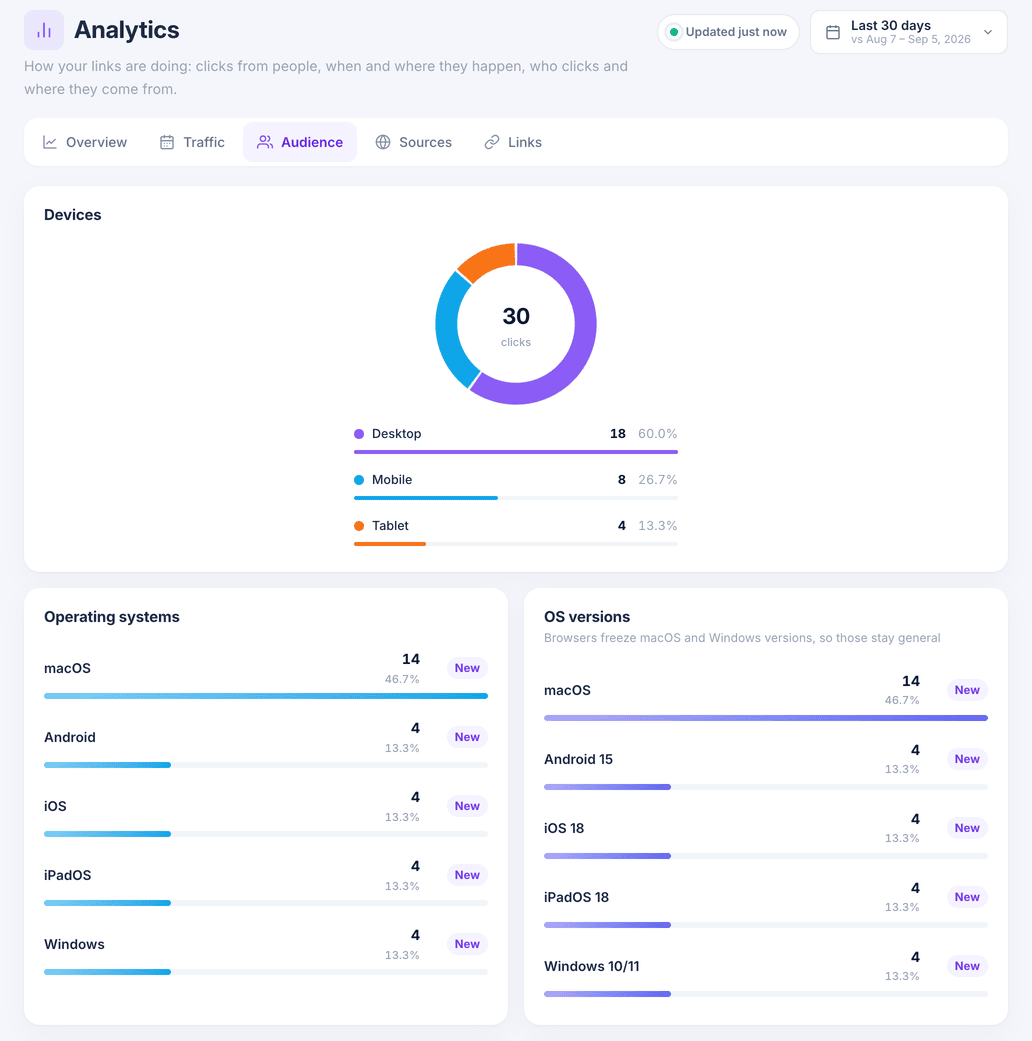Click the Tablet progress bar in Devices
This screenshot has height=1041, width=1032.
click(x=516, y=544)
